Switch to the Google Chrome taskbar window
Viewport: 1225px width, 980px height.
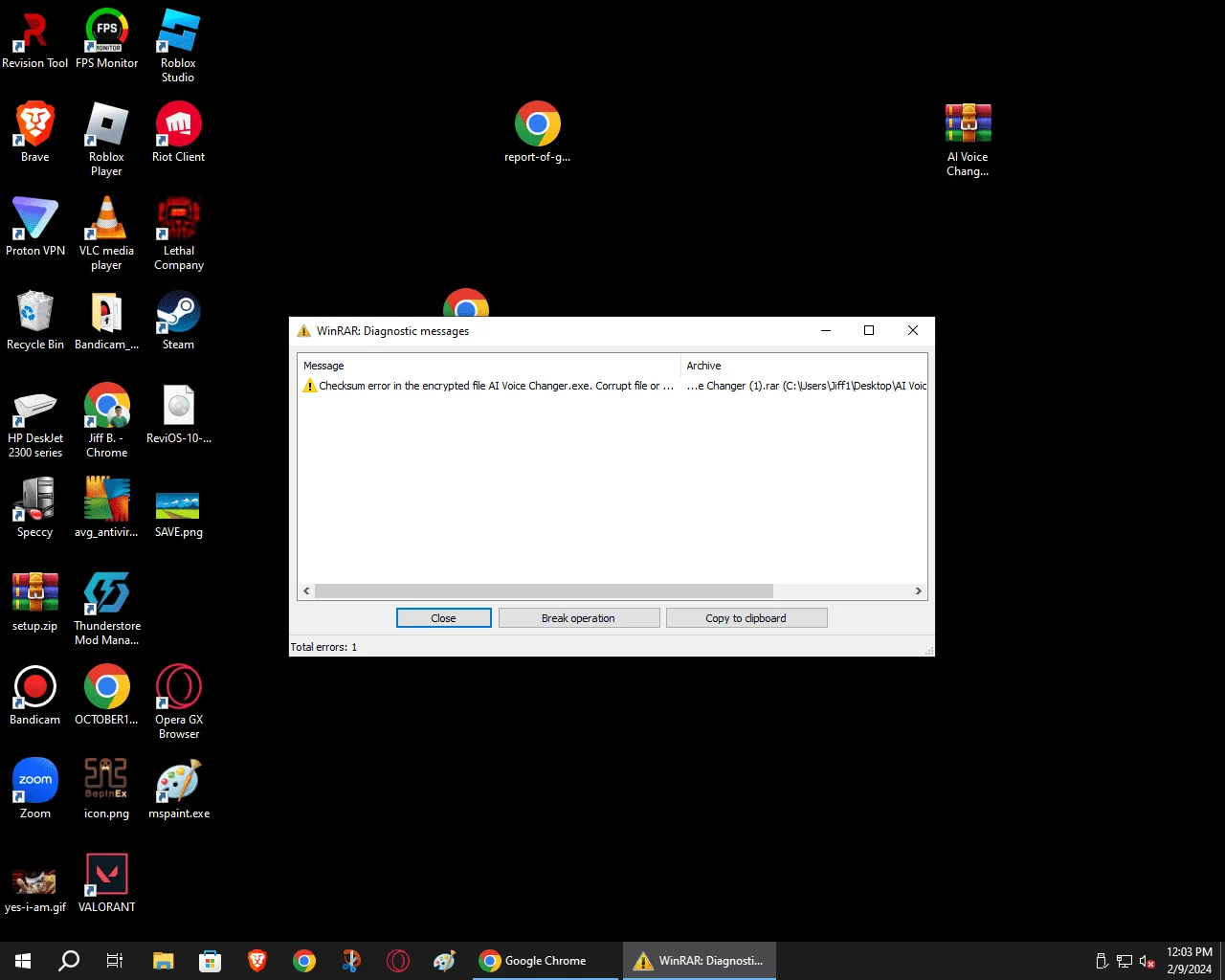546,961
